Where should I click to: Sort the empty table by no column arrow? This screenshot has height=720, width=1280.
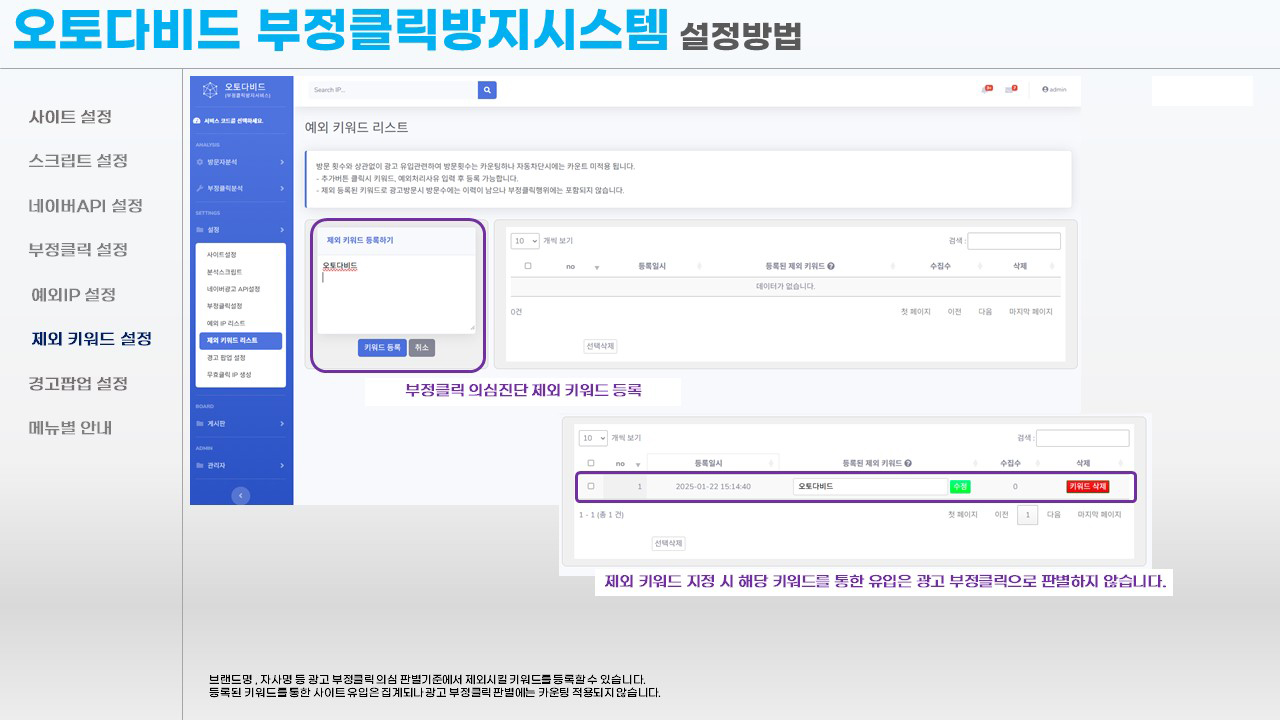click(x=596, y=268)
